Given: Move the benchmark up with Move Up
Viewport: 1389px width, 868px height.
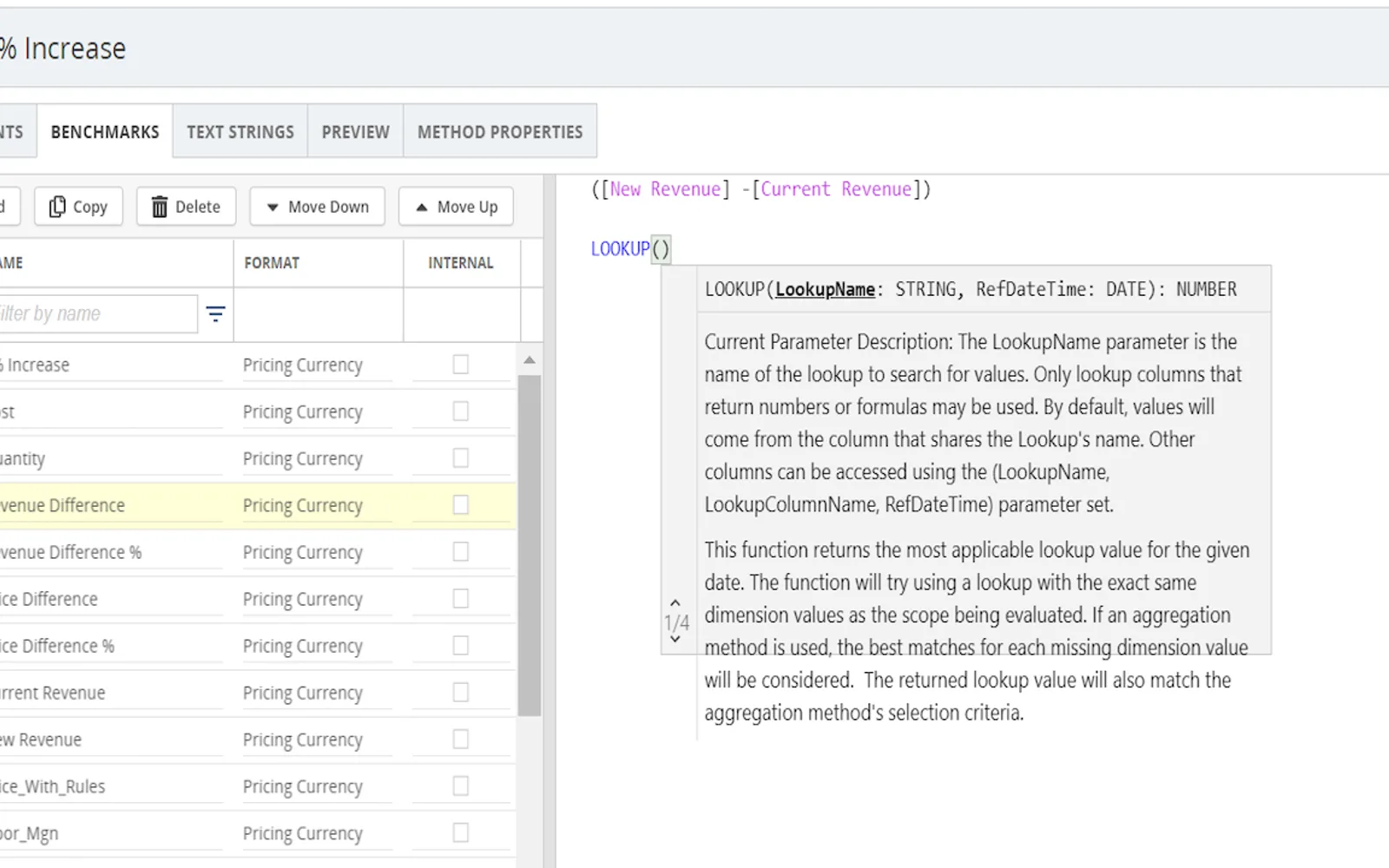Looking at the screenshot, I should pyautogui.click(x=456, y=207).
